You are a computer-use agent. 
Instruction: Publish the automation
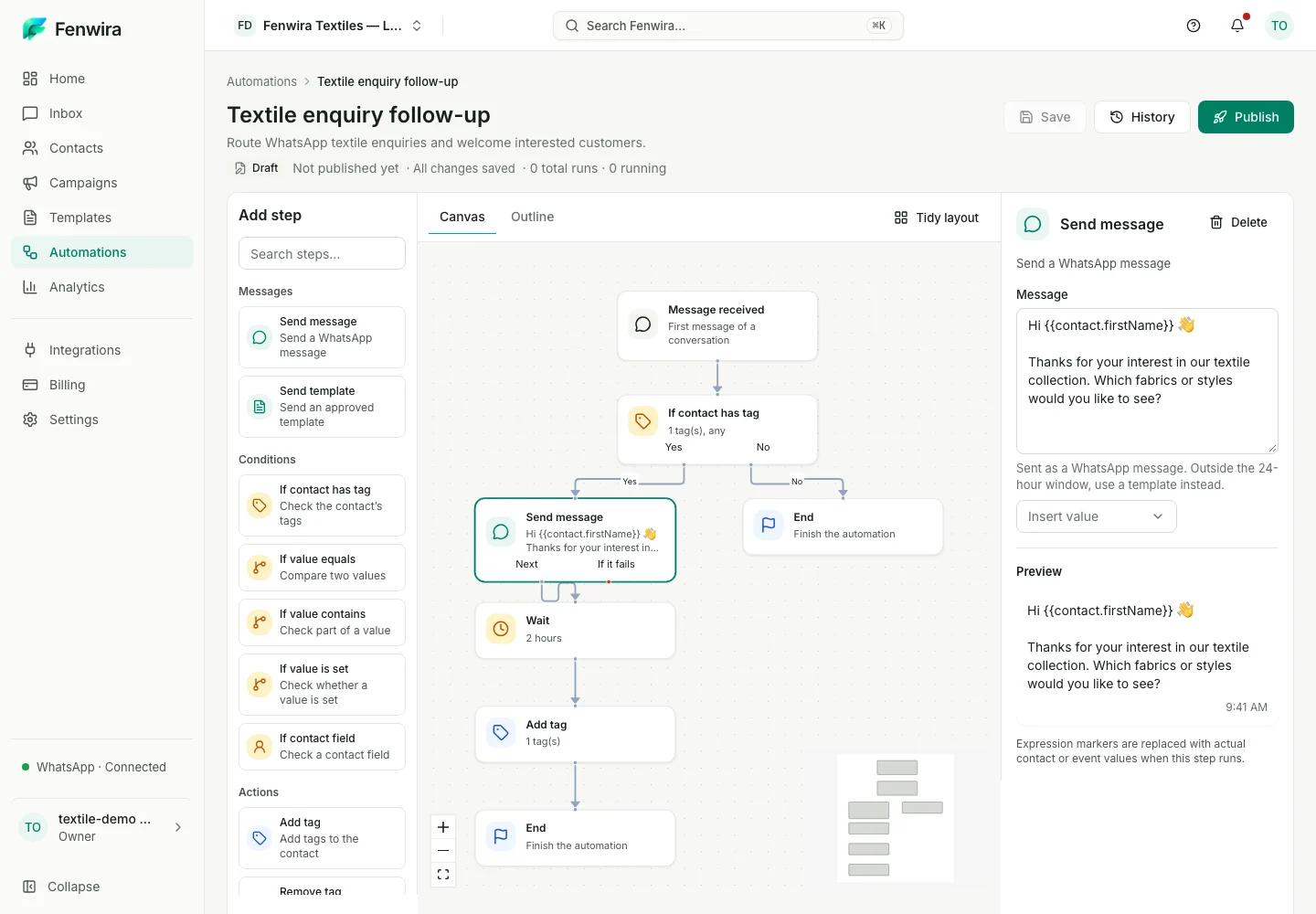click(x=1246, y=117)
